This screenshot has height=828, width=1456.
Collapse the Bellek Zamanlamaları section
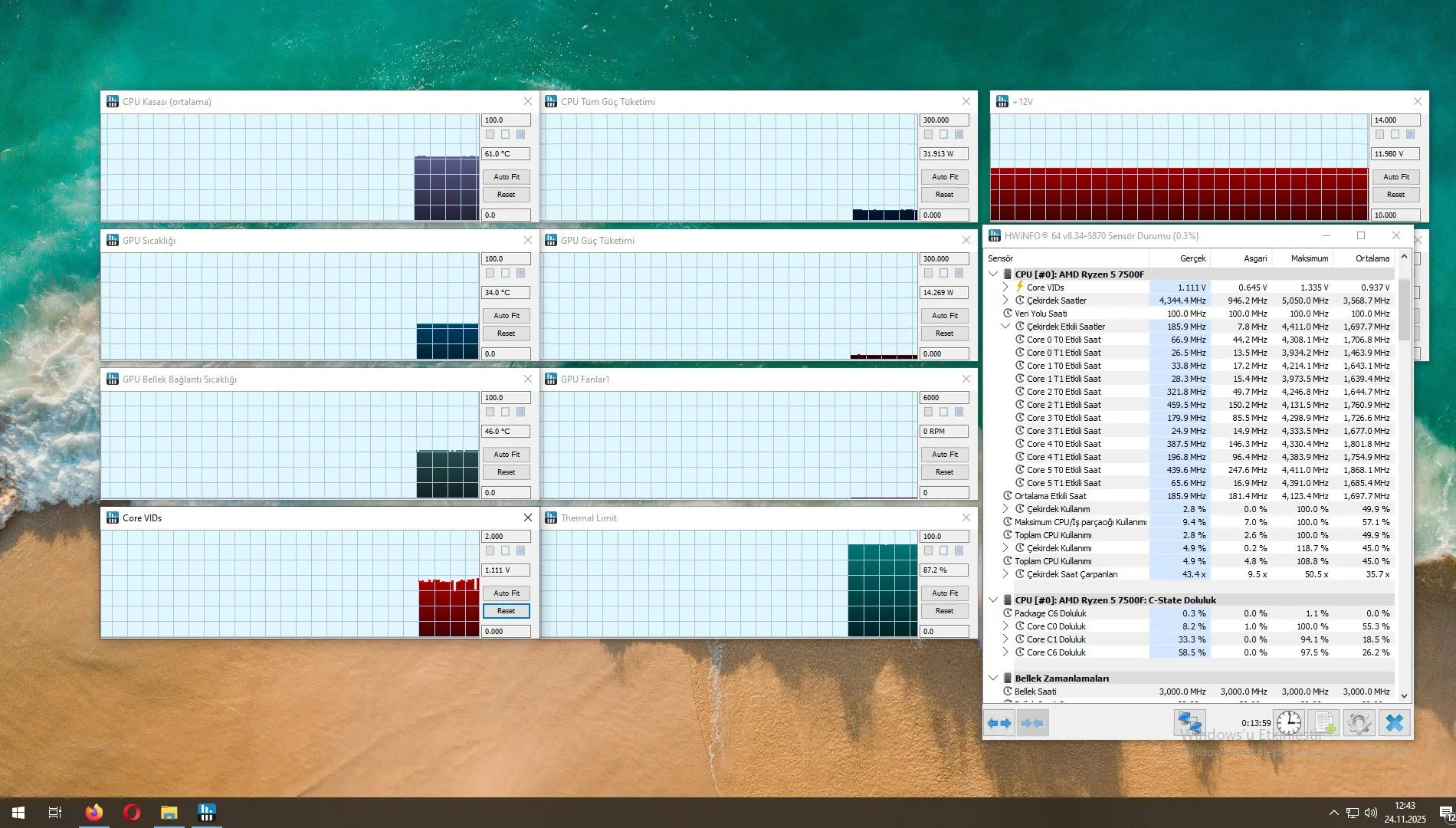click(993, 678)
